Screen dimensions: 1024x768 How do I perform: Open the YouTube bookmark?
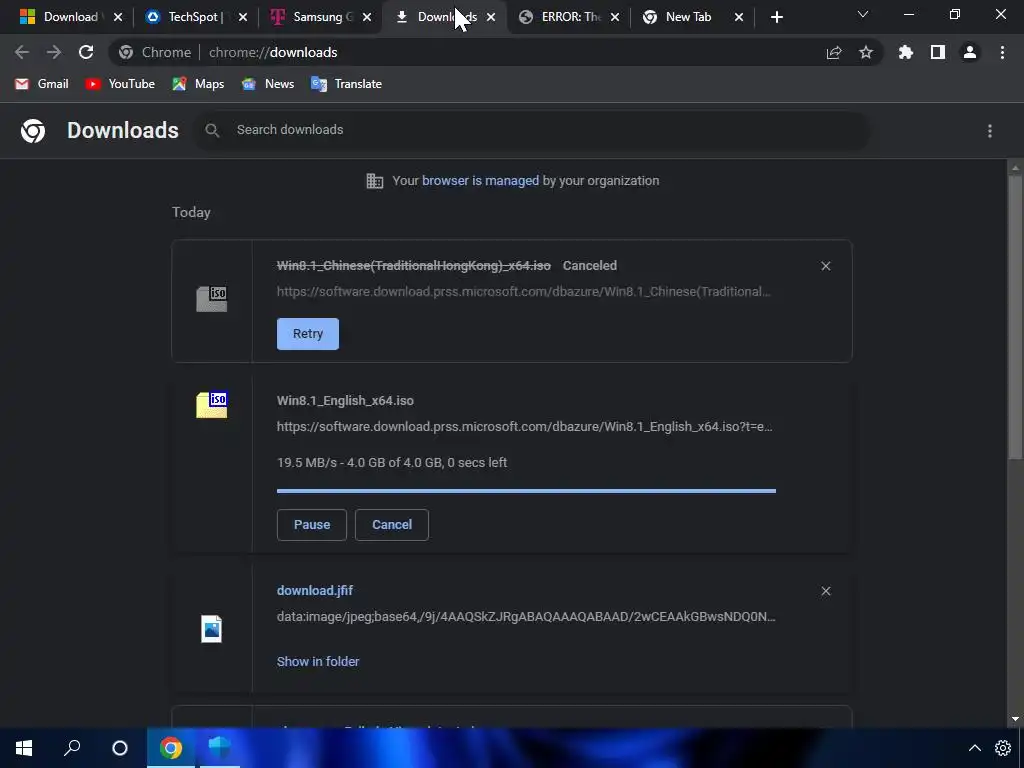[x=120, y=84]
